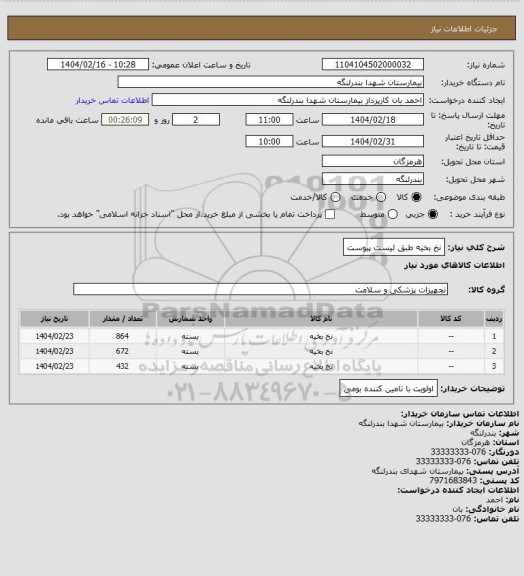
Task: Click the delivery province field هرمزگان
Action: pyautogui.click(x=373, y=161)
